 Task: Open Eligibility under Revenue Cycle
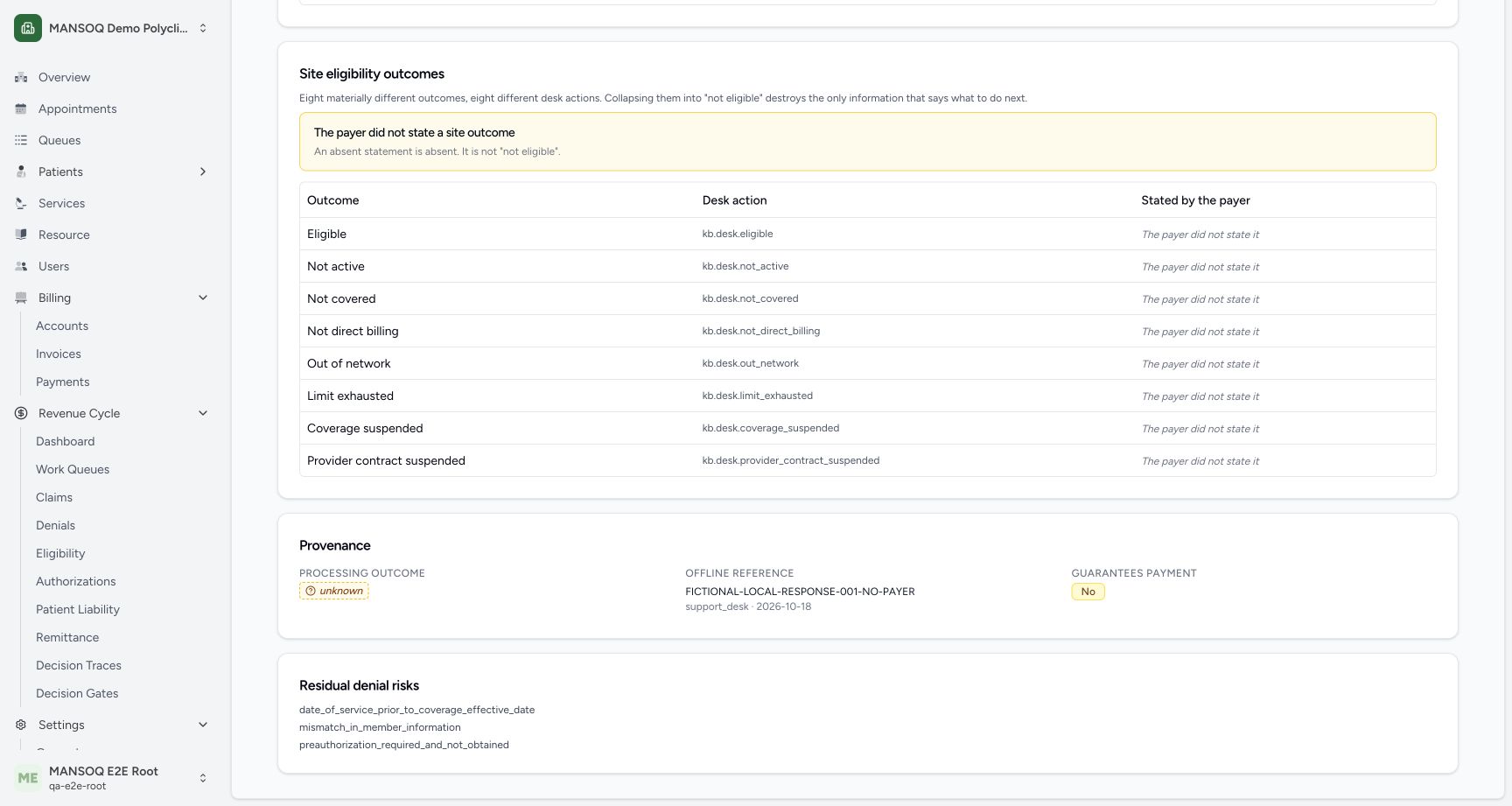[60, 553]
